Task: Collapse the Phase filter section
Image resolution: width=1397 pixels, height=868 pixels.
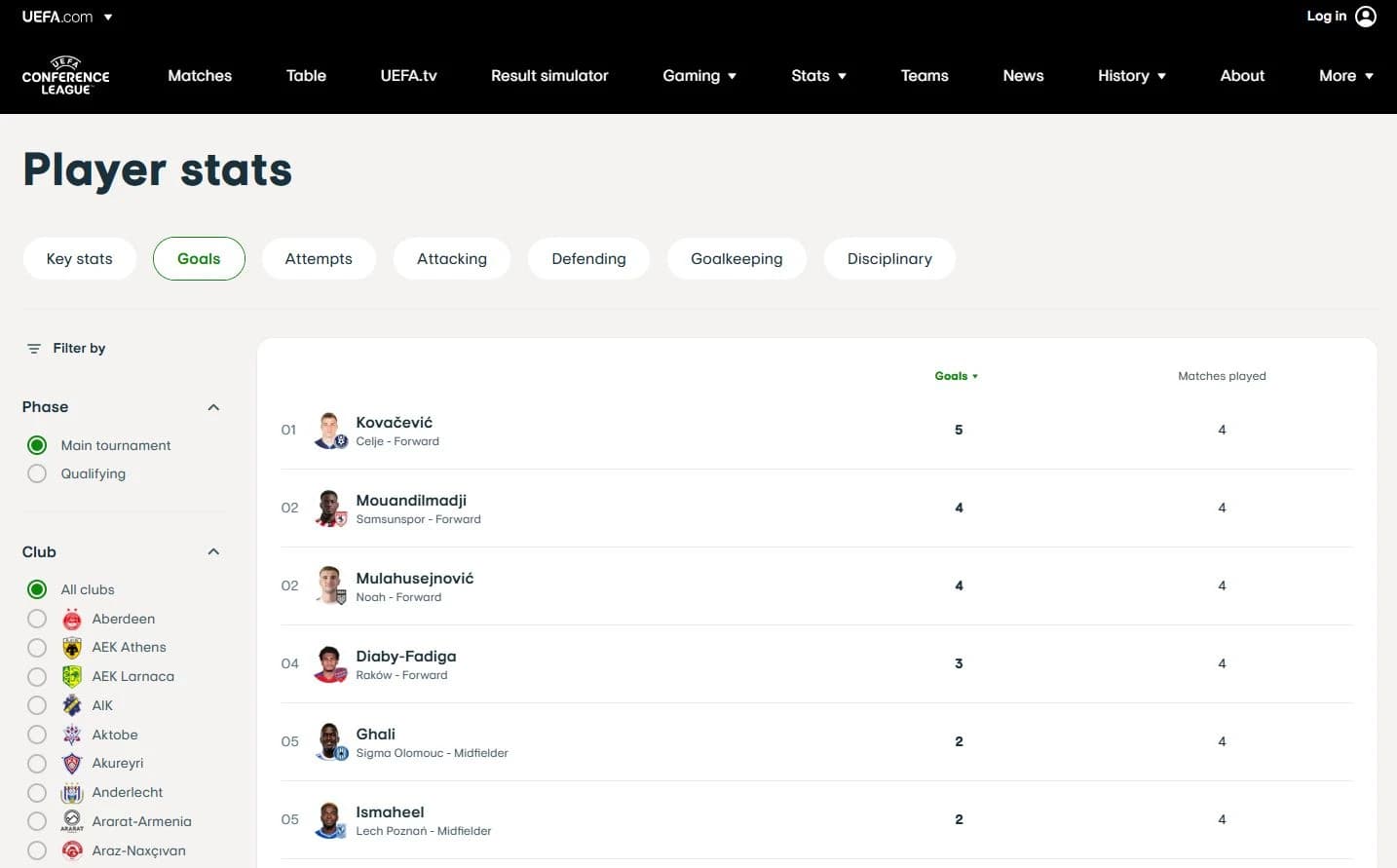Action: tap(214, 407)
